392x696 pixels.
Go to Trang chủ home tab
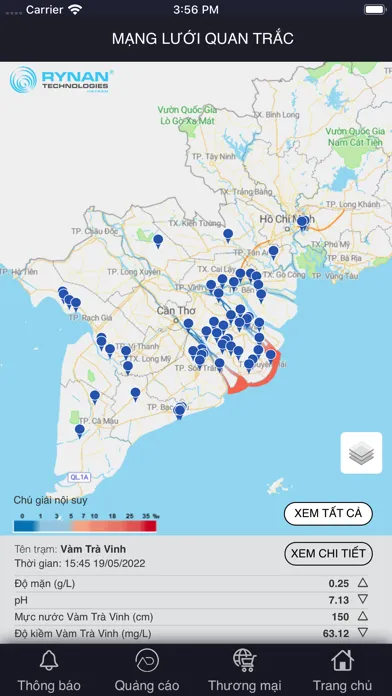click(x=342, y=670)
